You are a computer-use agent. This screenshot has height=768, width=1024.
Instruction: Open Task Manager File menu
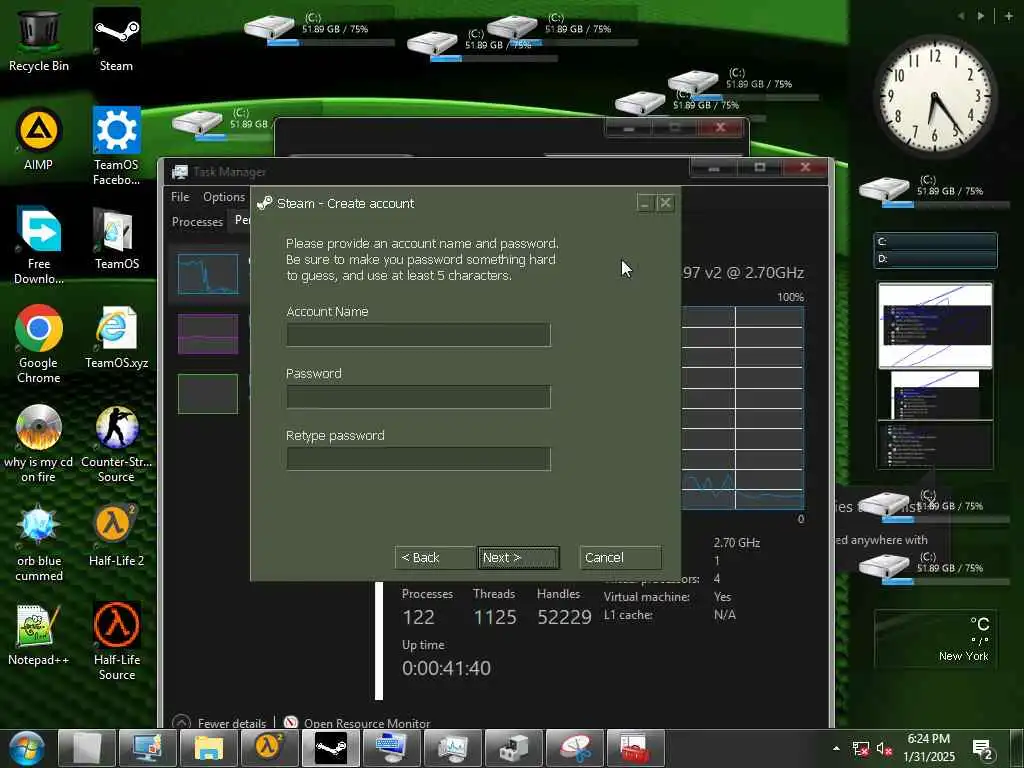(180, 197)
